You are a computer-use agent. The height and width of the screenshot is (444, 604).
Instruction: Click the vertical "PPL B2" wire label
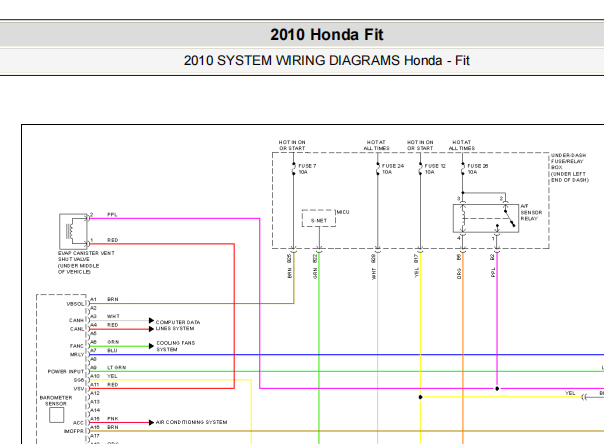(x=492, y=265)
